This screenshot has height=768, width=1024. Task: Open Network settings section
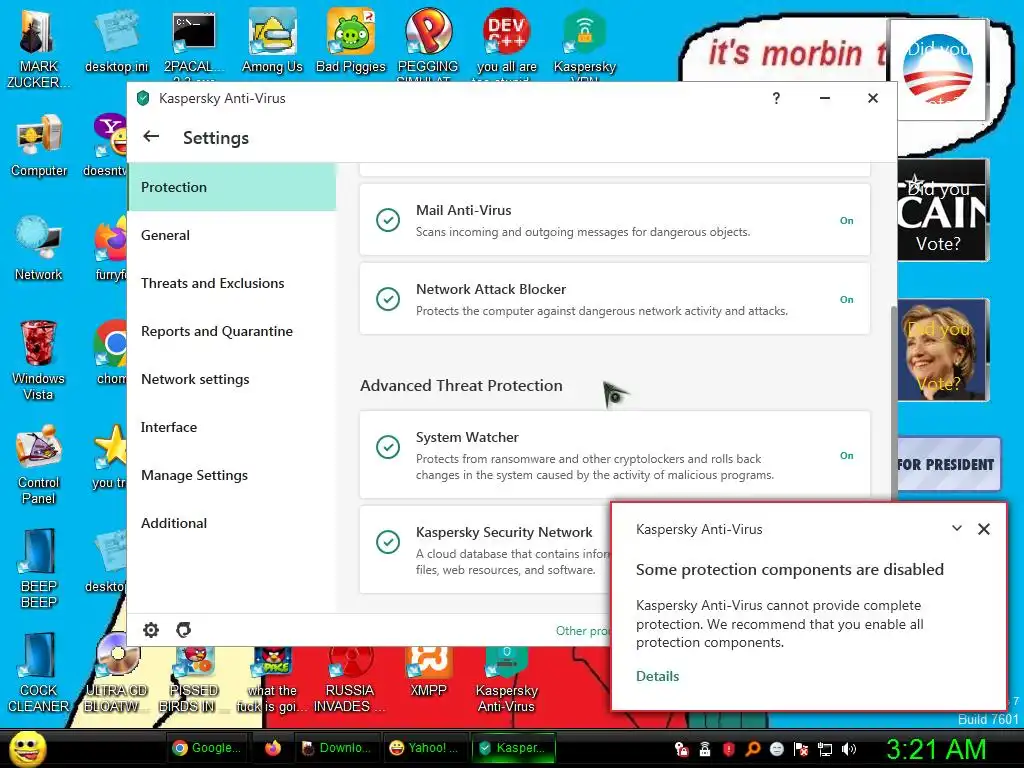point(232,379)
